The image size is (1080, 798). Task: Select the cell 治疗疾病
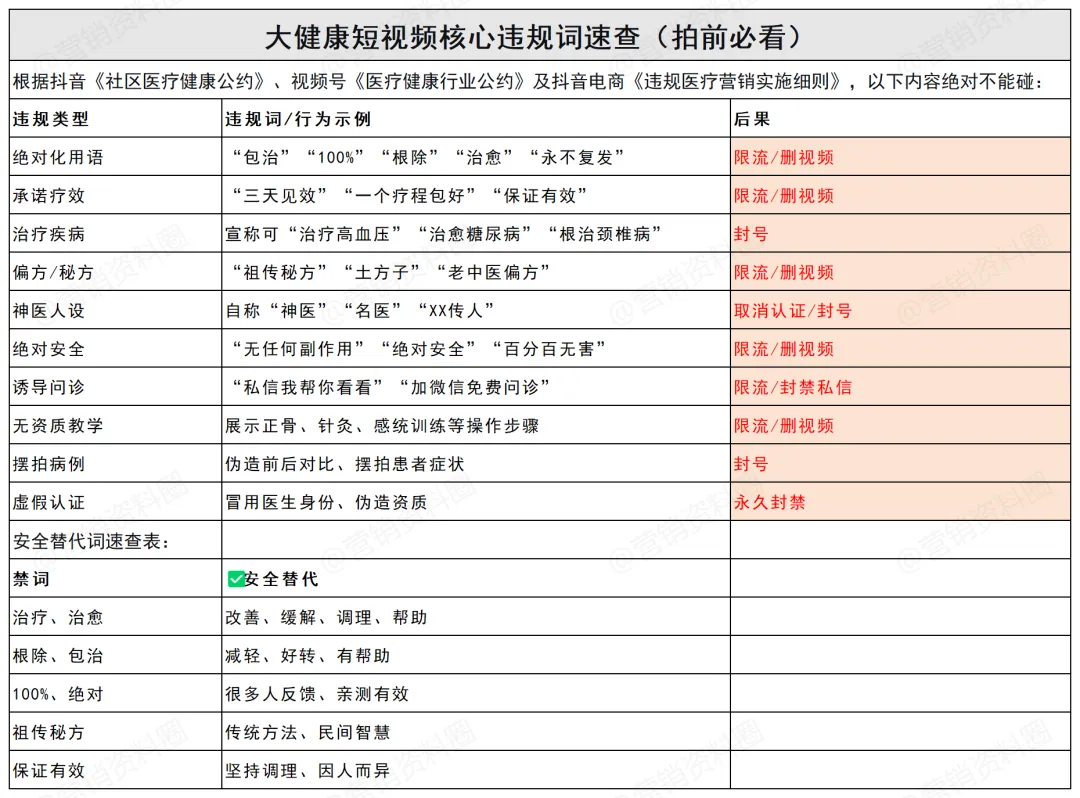[116, 233]
